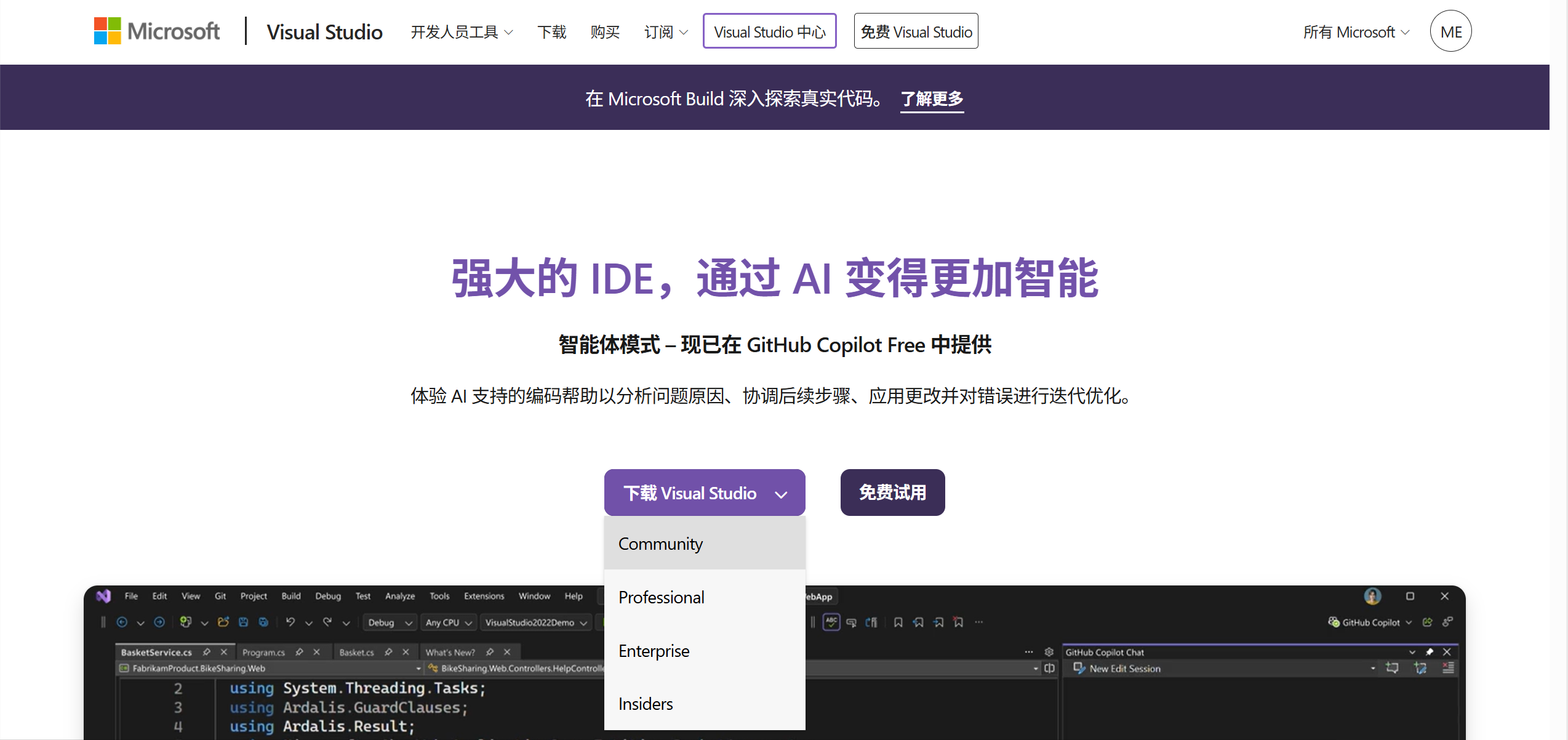Image resolution: width=1568 pixels, height=740 pixels.
Task: Click the Previous Bookmark icon
Action: [x=918, y=622]
